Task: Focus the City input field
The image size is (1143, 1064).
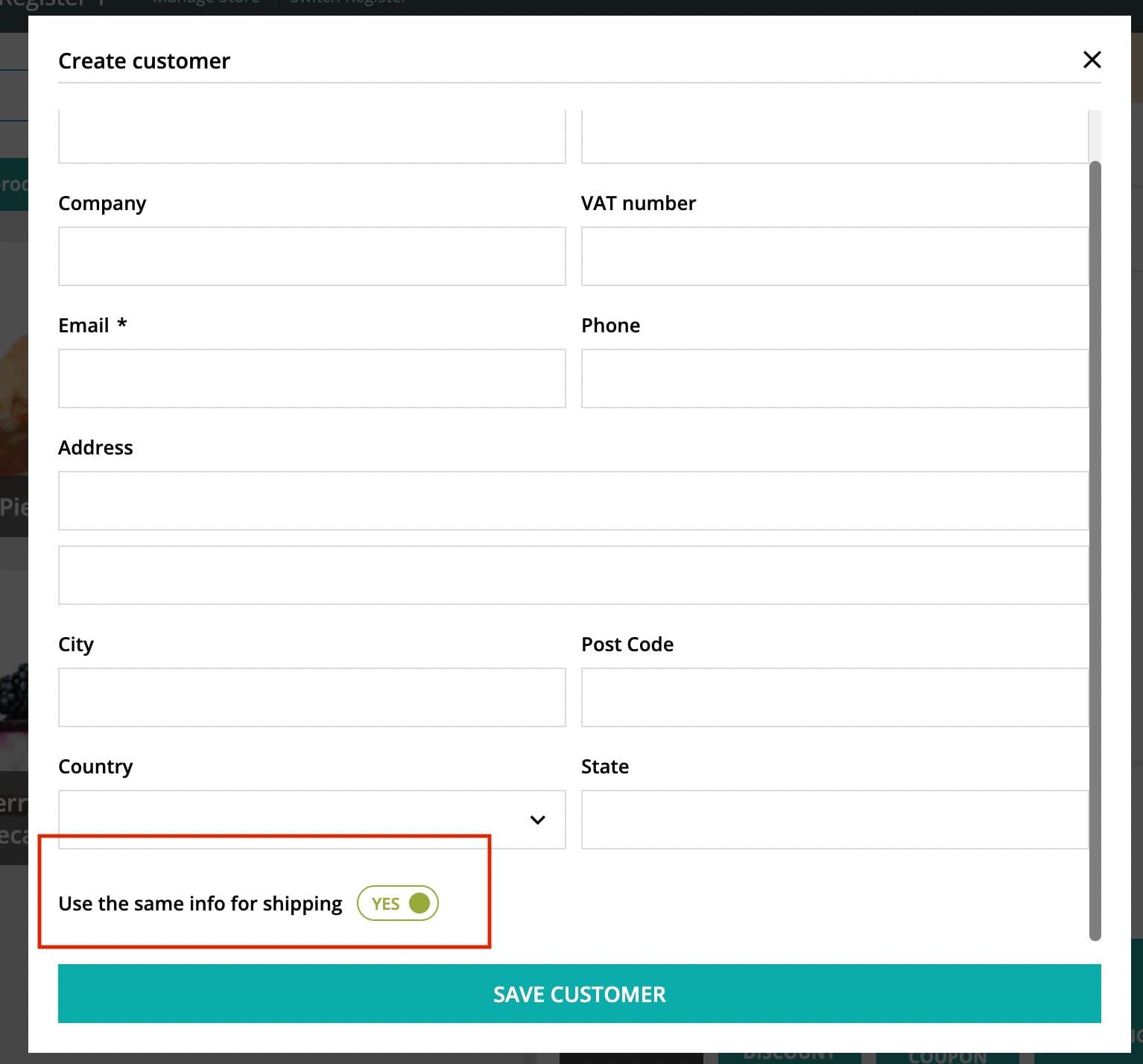Action: coord(311,697)
